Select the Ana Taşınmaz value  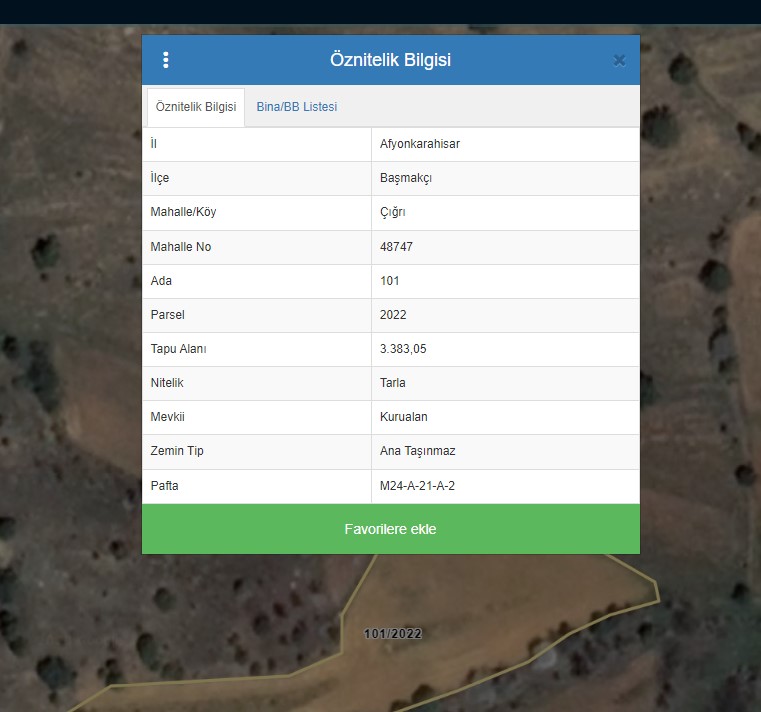coord(418,451)
